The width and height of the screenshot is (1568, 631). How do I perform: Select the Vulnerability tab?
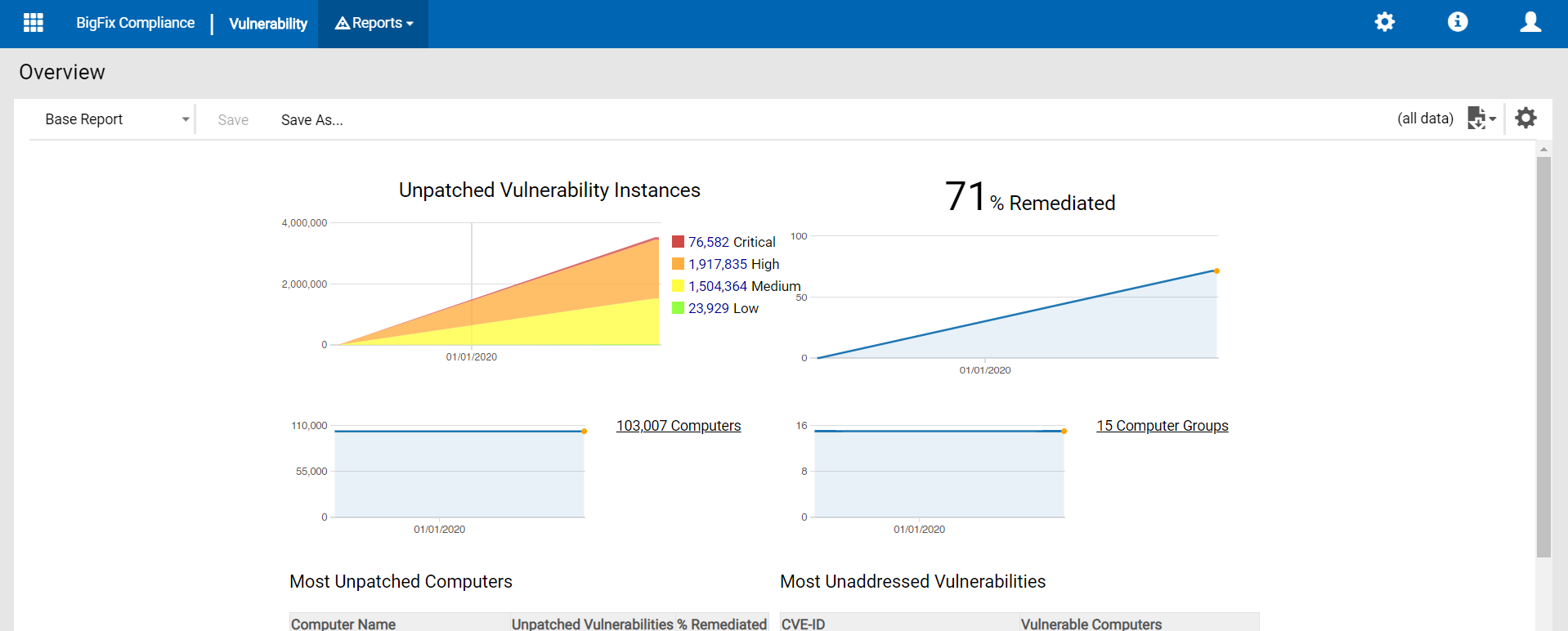pyautogui.click(x=268, y=24)
